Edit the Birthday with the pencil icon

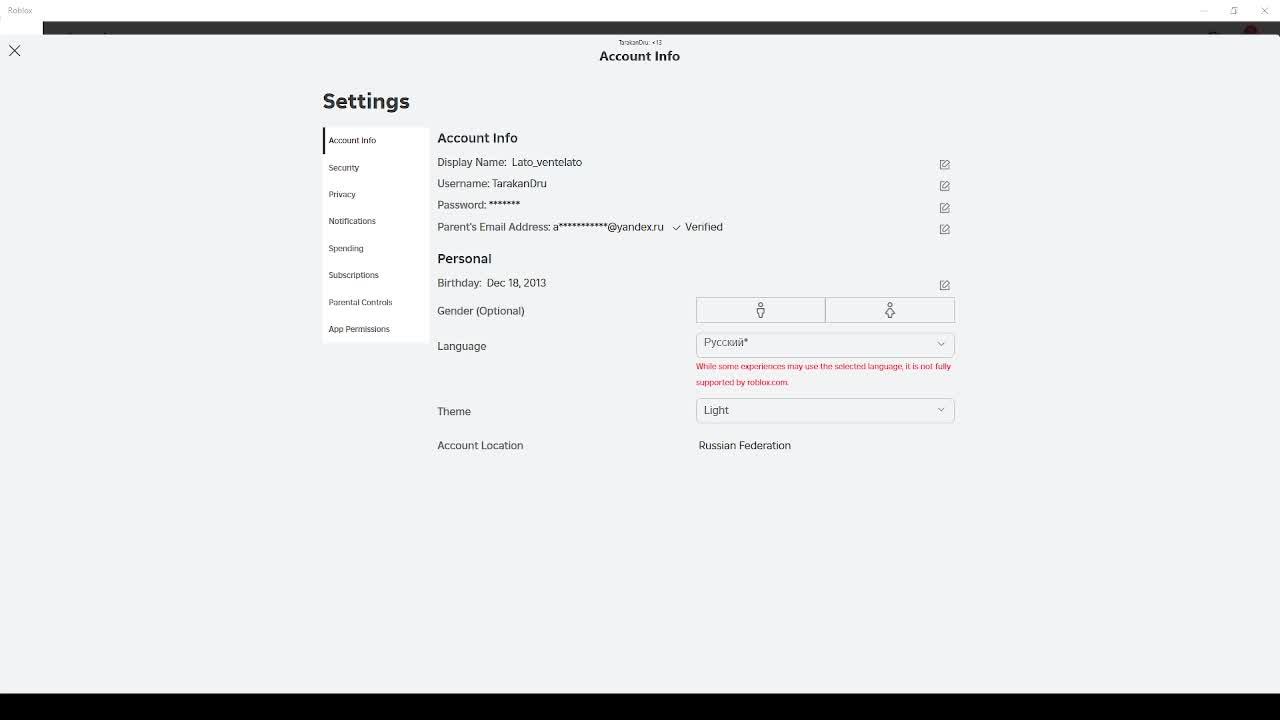point(944,285)
